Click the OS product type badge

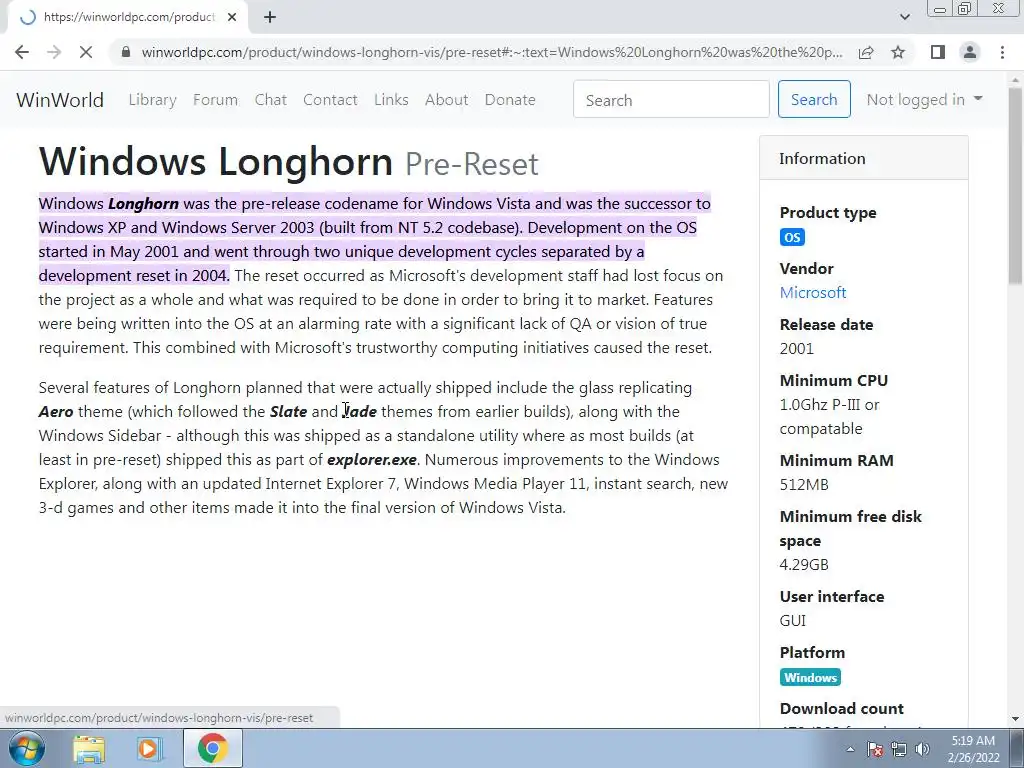tap(792, 237)
